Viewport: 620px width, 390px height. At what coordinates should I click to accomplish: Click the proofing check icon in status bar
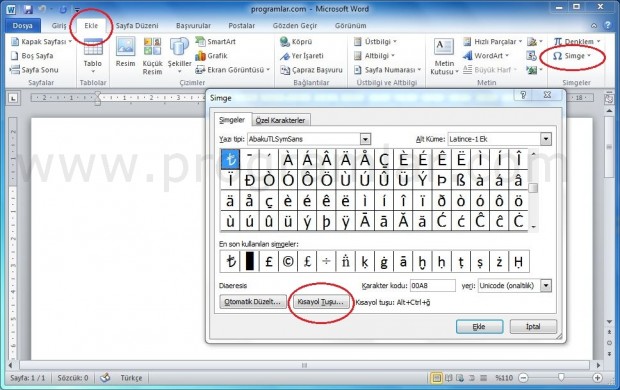pos(105,378)
